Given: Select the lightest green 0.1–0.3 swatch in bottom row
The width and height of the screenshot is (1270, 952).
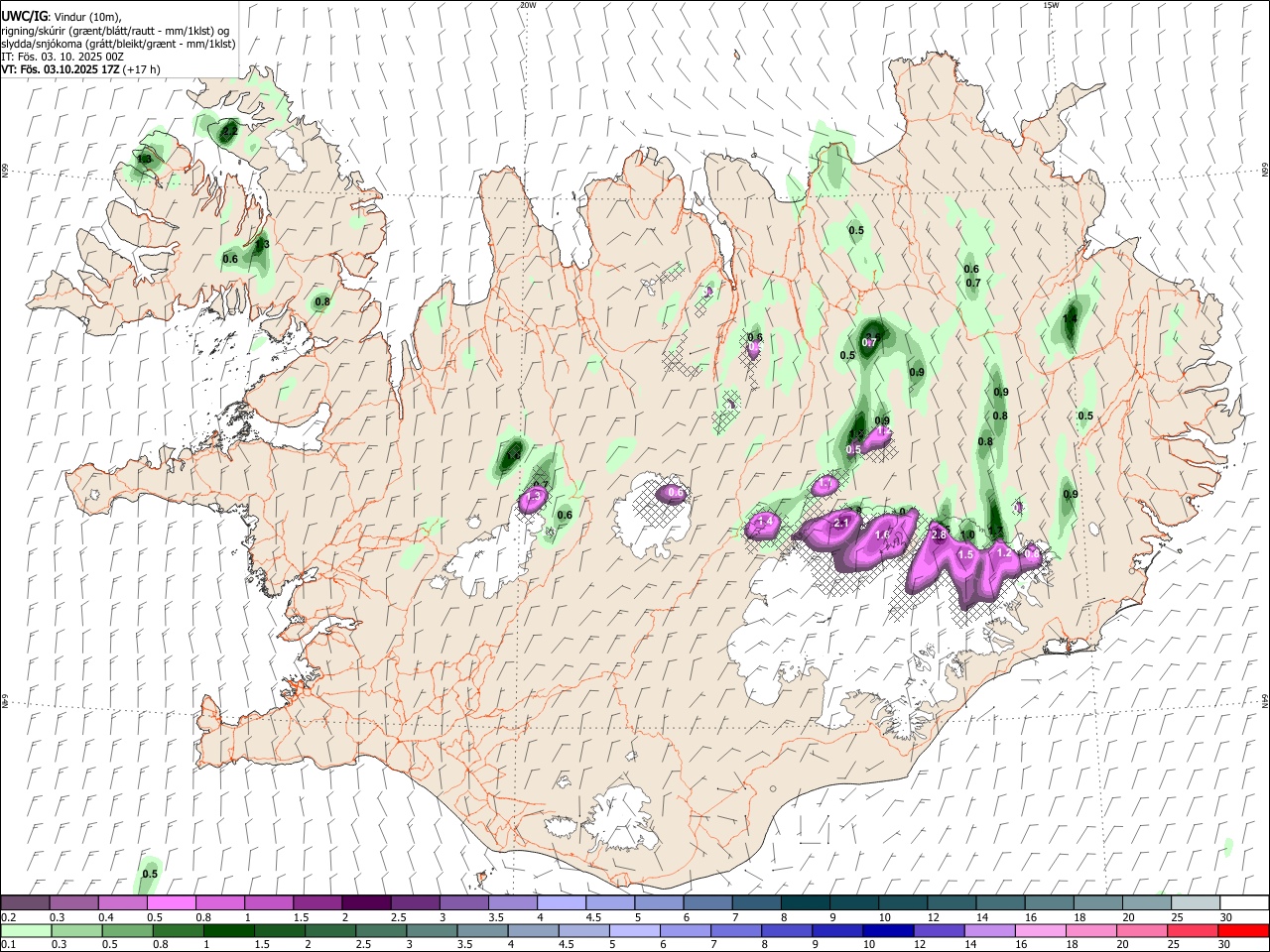Looking at the screenshot, I should [24, 930].
